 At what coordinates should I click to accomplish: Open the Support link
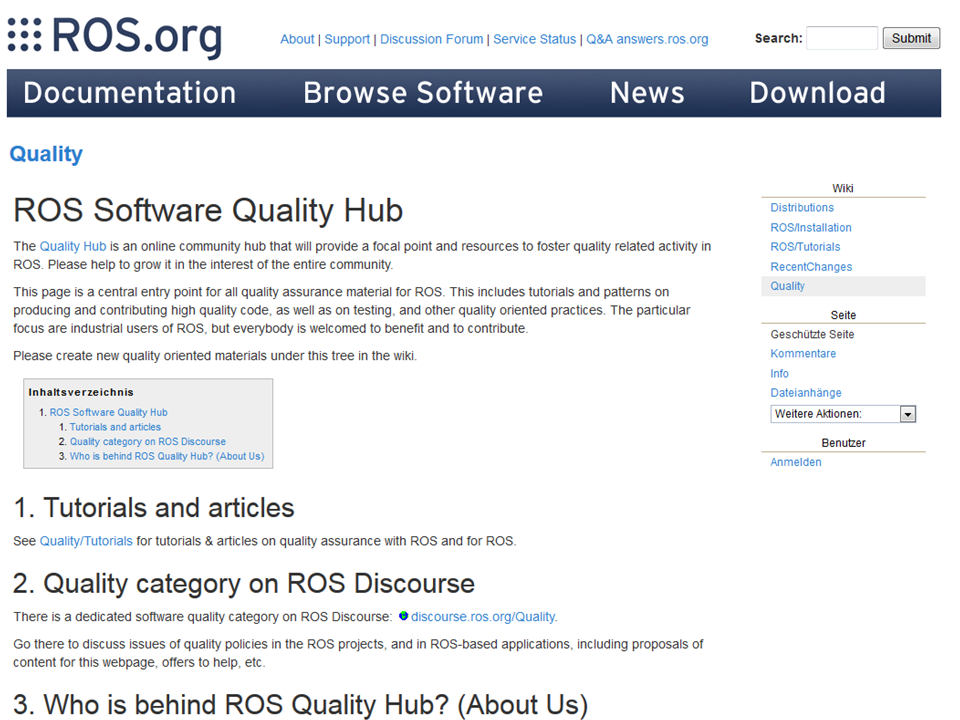click(347, 39)
